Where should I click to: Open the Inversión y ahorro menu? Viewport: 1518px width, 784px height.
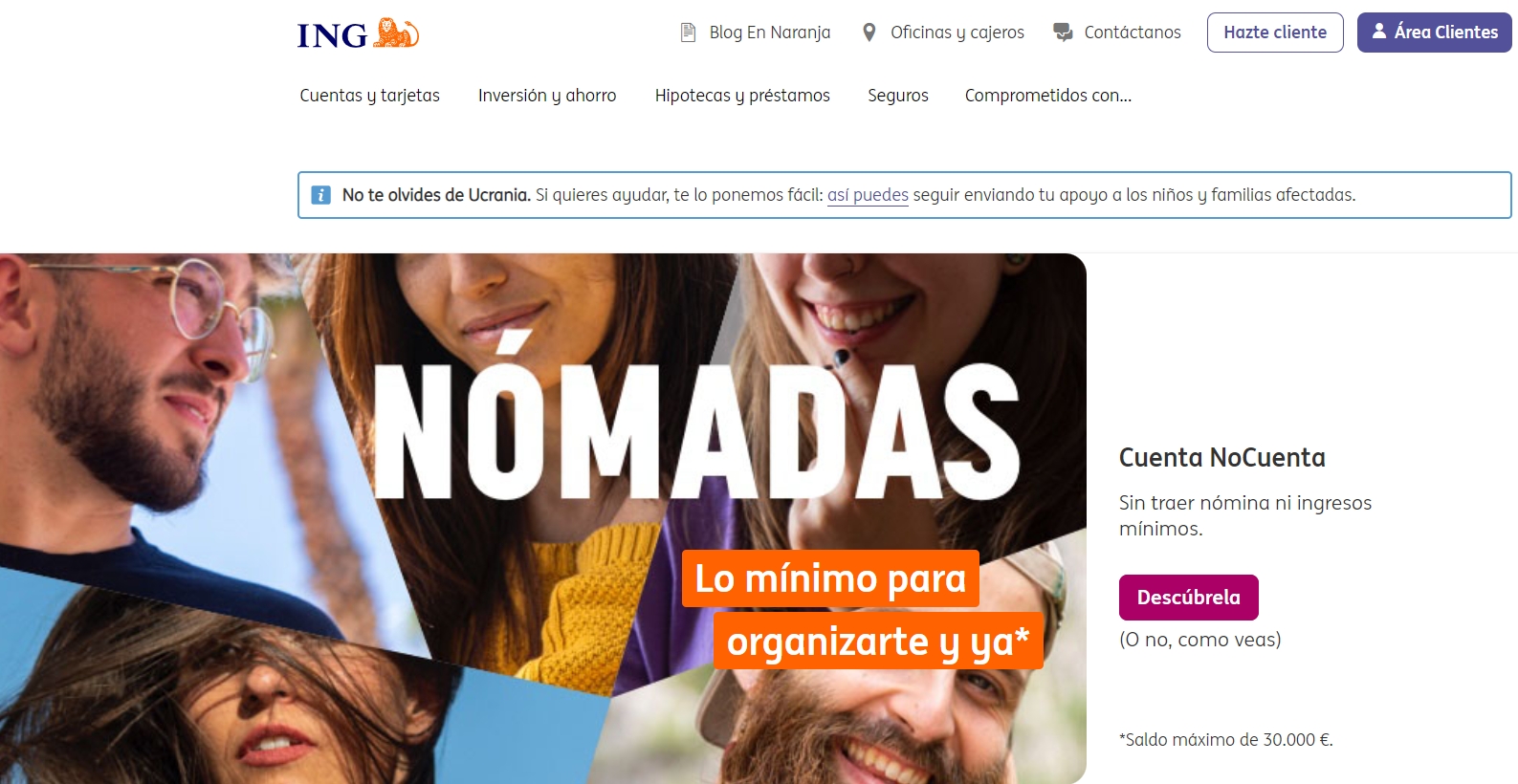pyautogui.click(x=547, y=96)
